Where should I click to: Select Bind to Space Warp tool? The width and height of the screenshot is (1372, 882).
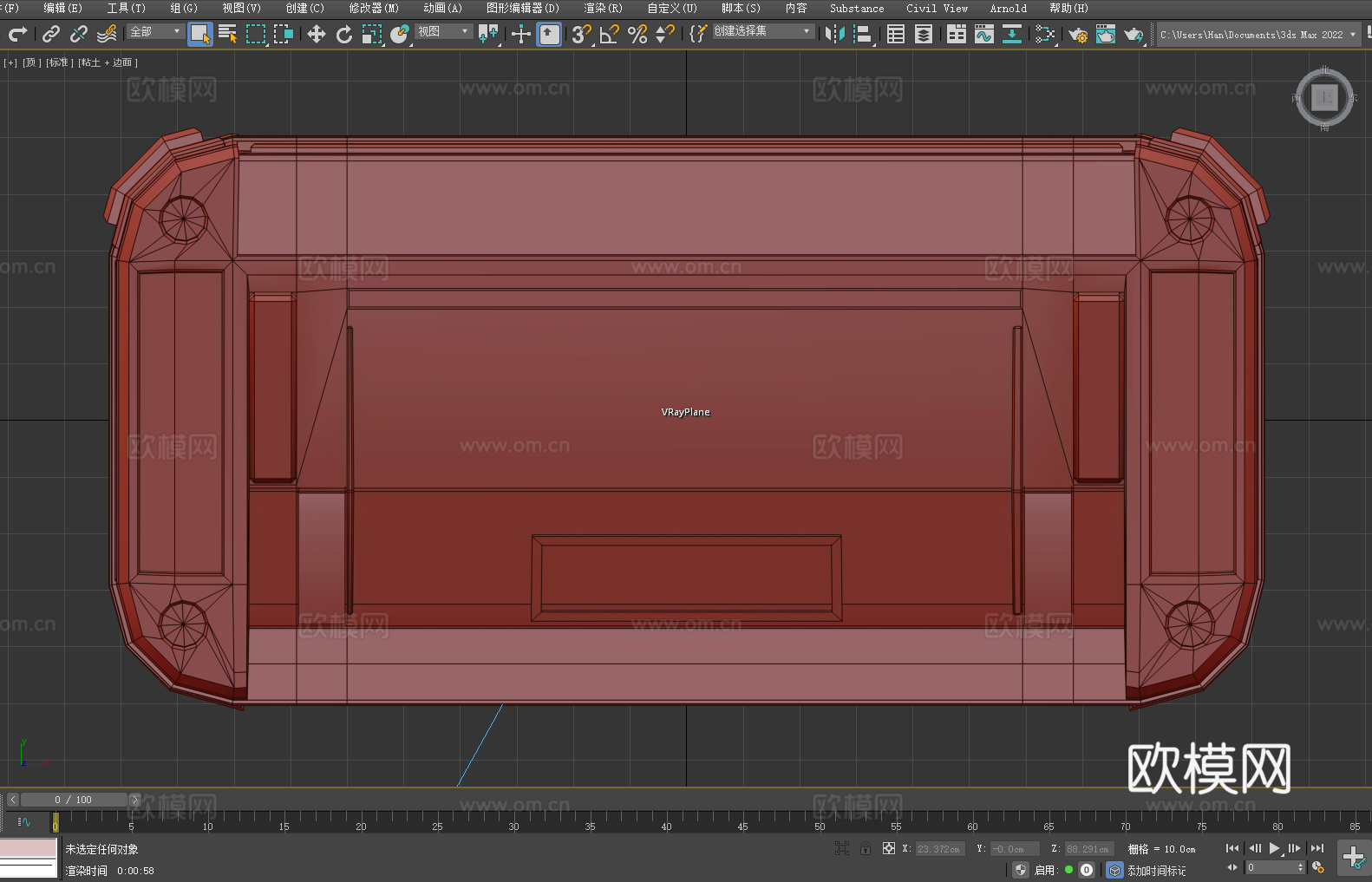(107, 34)
